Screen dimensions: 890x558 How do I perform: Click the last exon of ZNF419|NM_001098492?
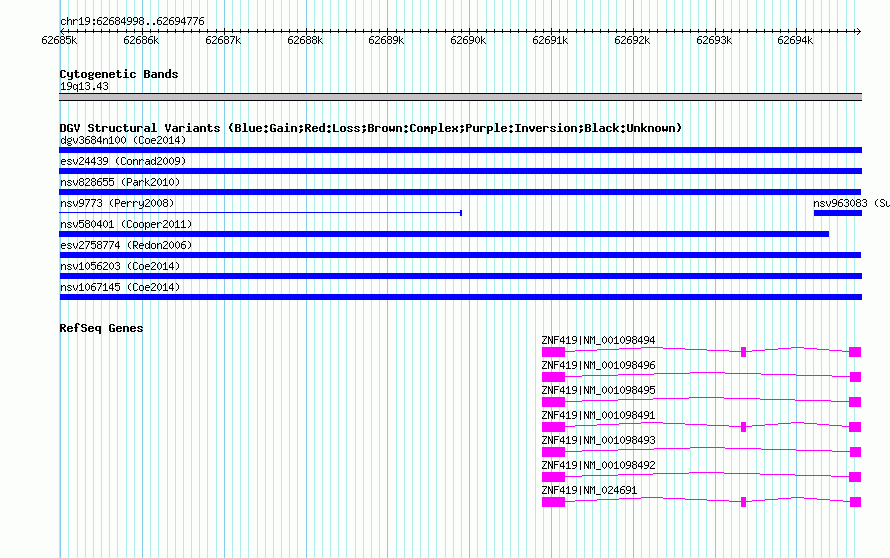tap(855, 477)
